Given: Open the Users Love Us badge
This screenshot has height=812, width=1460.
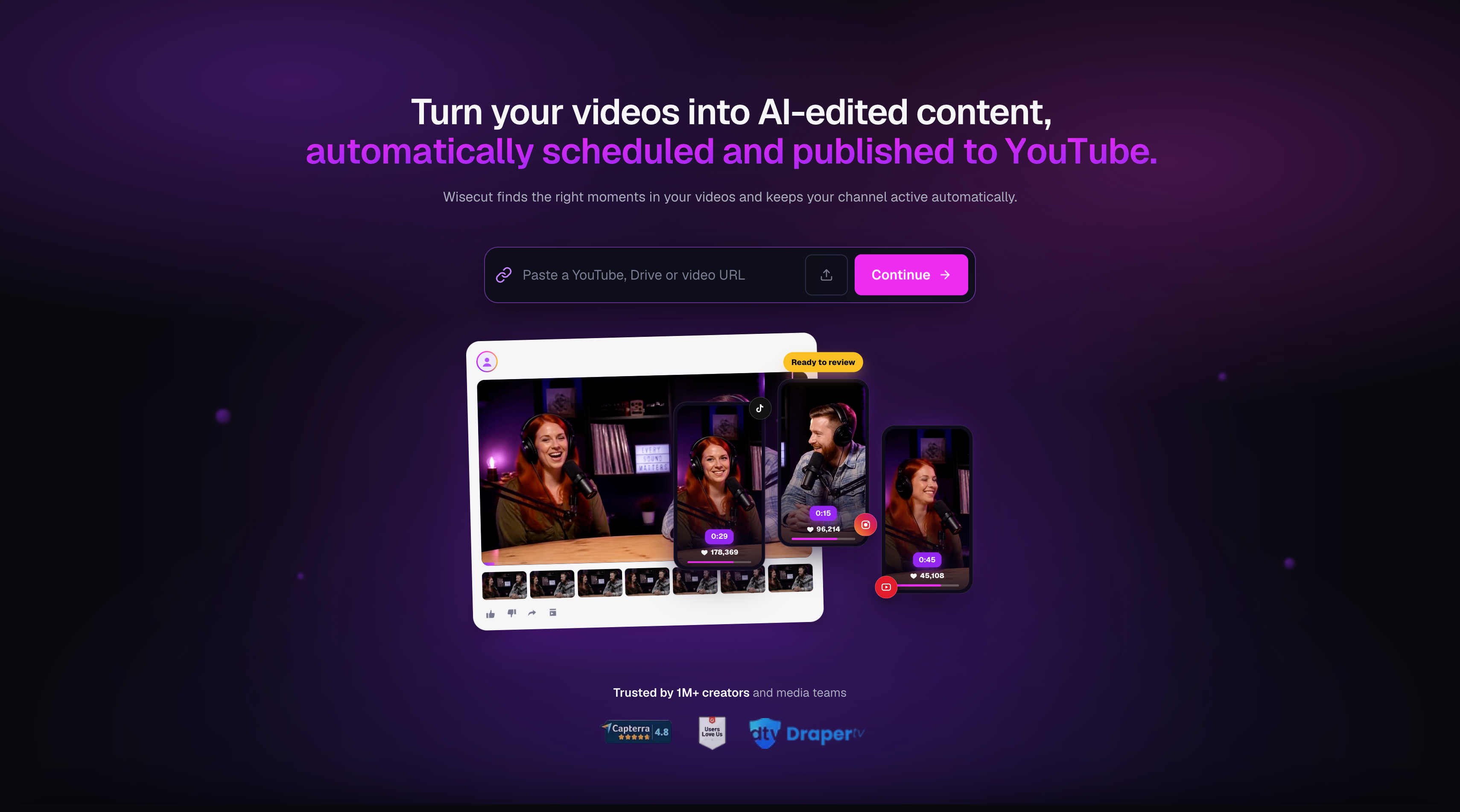Looking at the screenshot, I should tap(712, 733).
